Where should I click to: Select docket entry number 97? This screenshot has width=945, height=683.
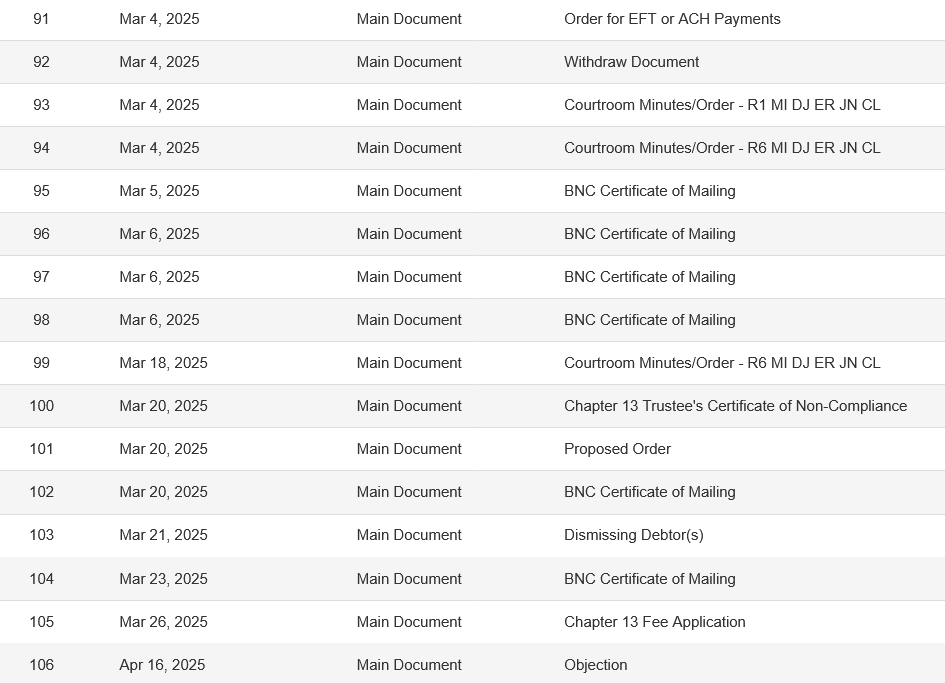42,277
